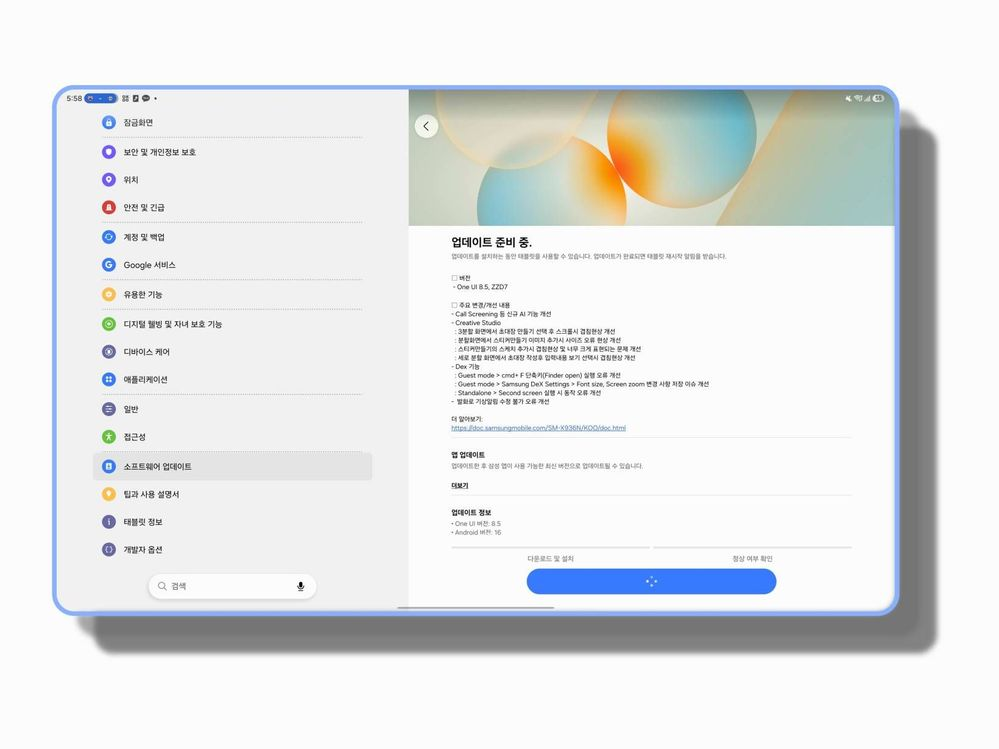Expand 더보기 under 앱 업데이트

point(460,483)
